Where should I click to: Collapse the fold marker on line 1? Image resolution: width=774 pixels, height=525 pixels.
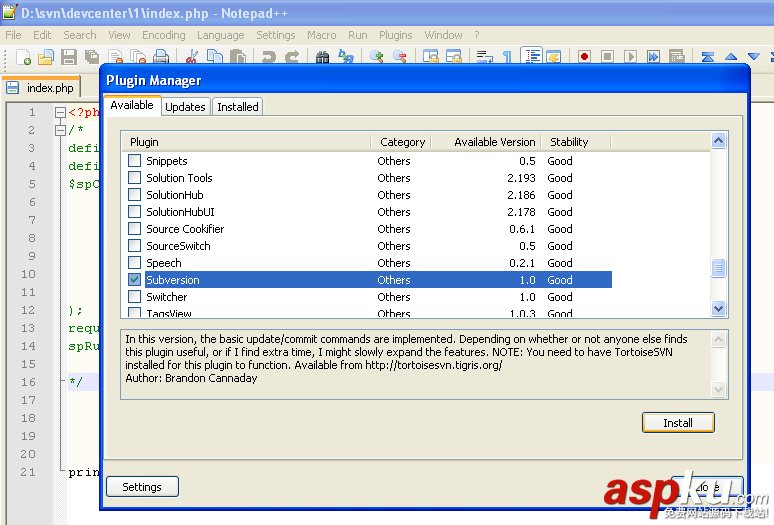[x=60, y=112]
